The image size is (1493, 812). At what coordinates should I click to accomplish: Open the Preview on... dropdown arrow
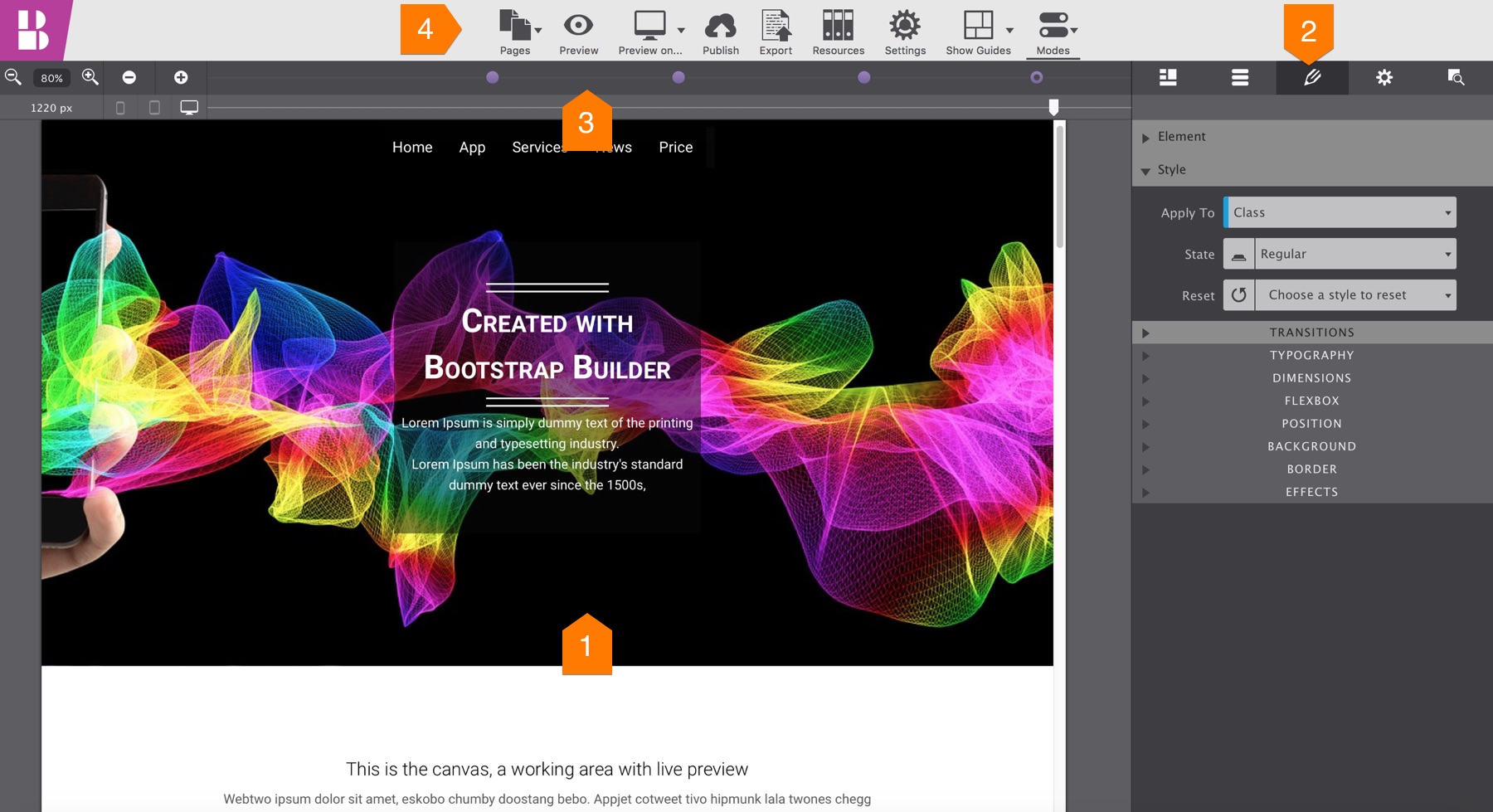(681, 31)
